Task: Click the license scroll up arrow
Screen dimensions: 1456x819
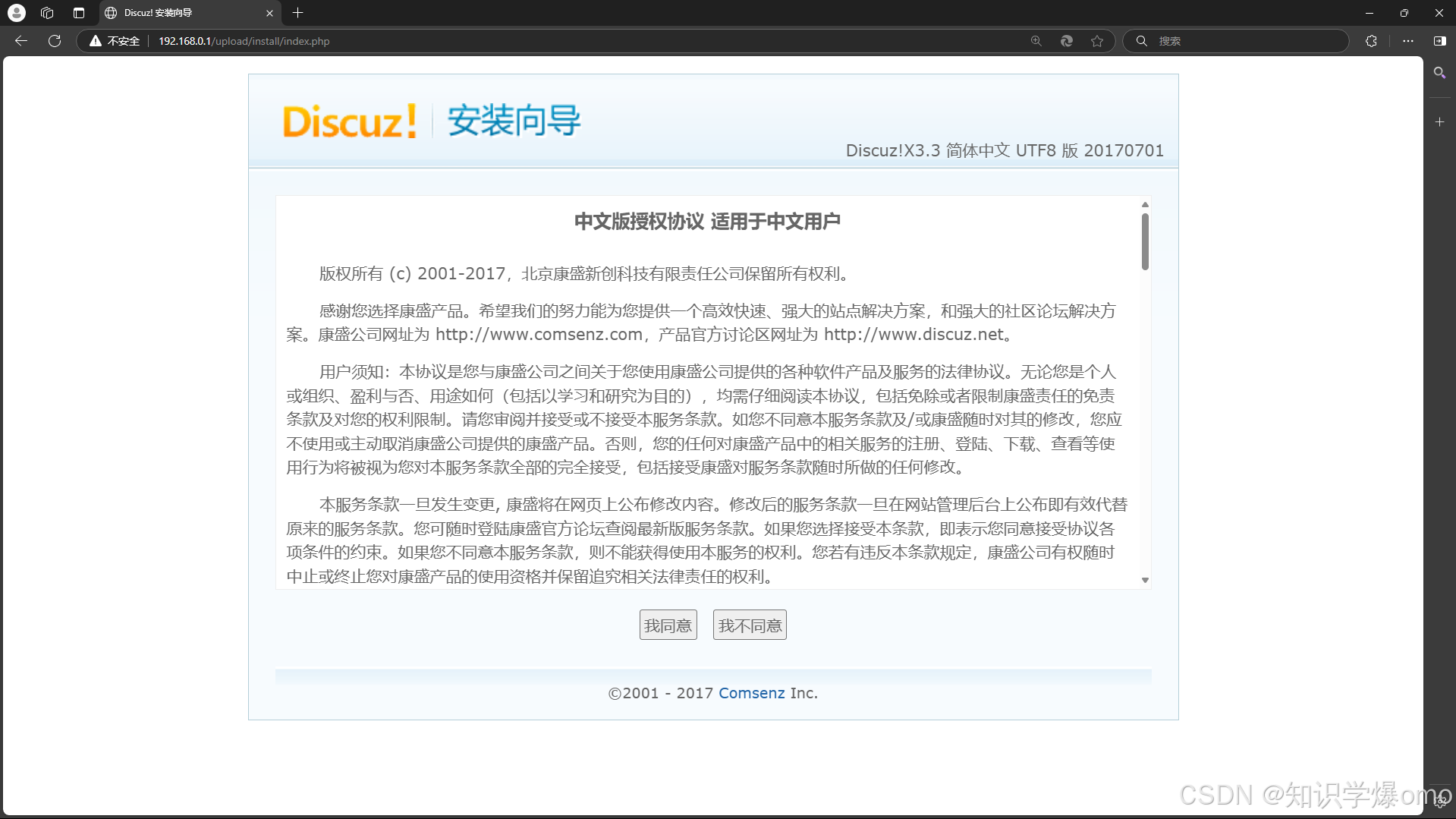Action: click(1145, 204)
